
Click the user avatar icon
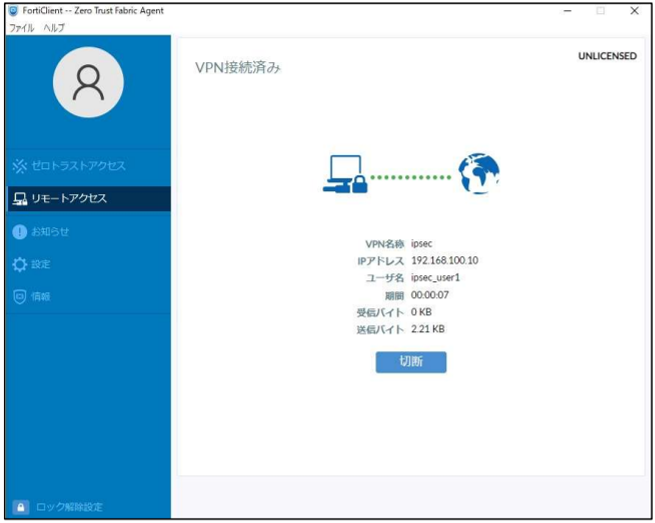coord(88,83)
